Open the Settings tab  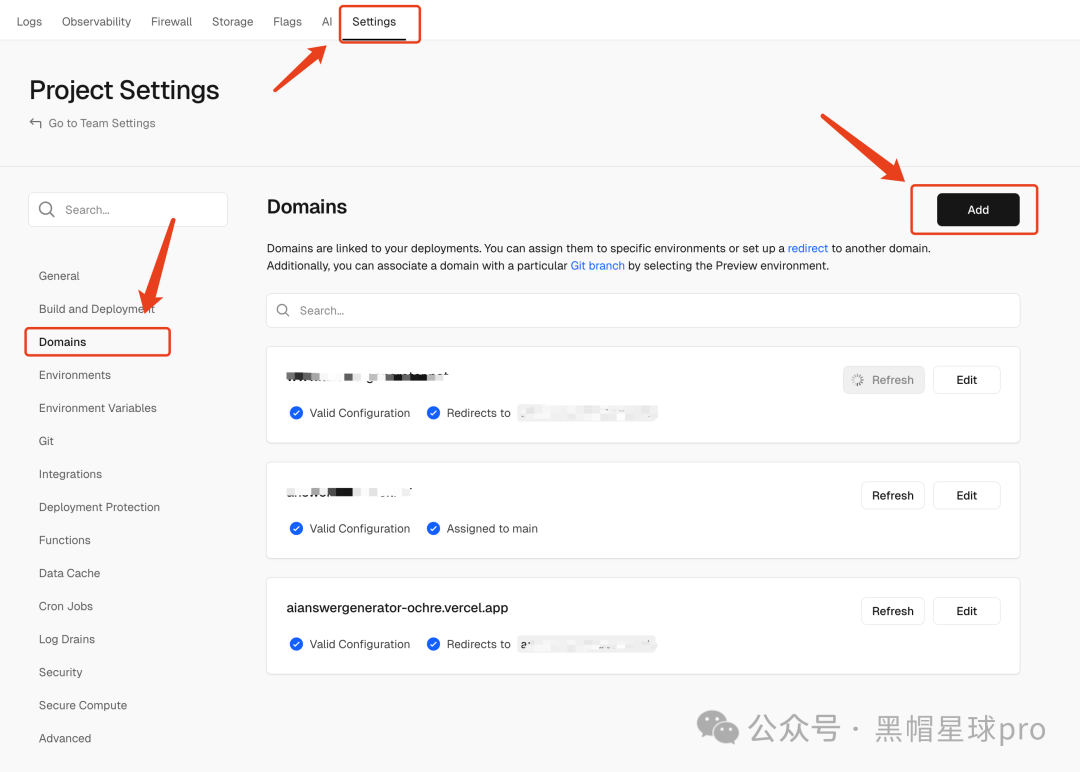(x=374, y=21)
